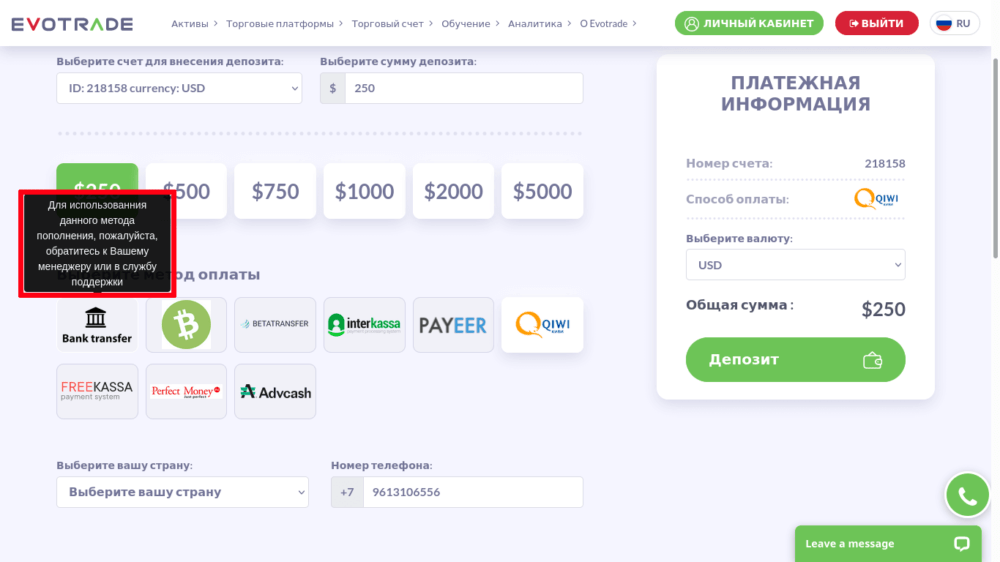This screenshot has width=1000, height=562.
Task: Open the country selection dropdown
Action: point(182,492)
